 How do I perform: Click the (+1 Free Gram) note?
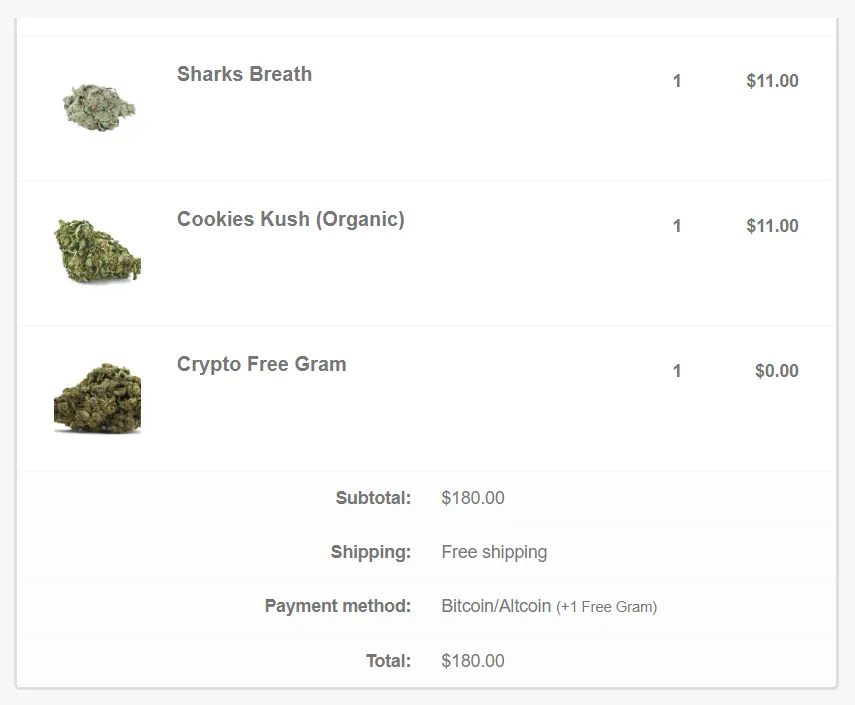(606, 607)
